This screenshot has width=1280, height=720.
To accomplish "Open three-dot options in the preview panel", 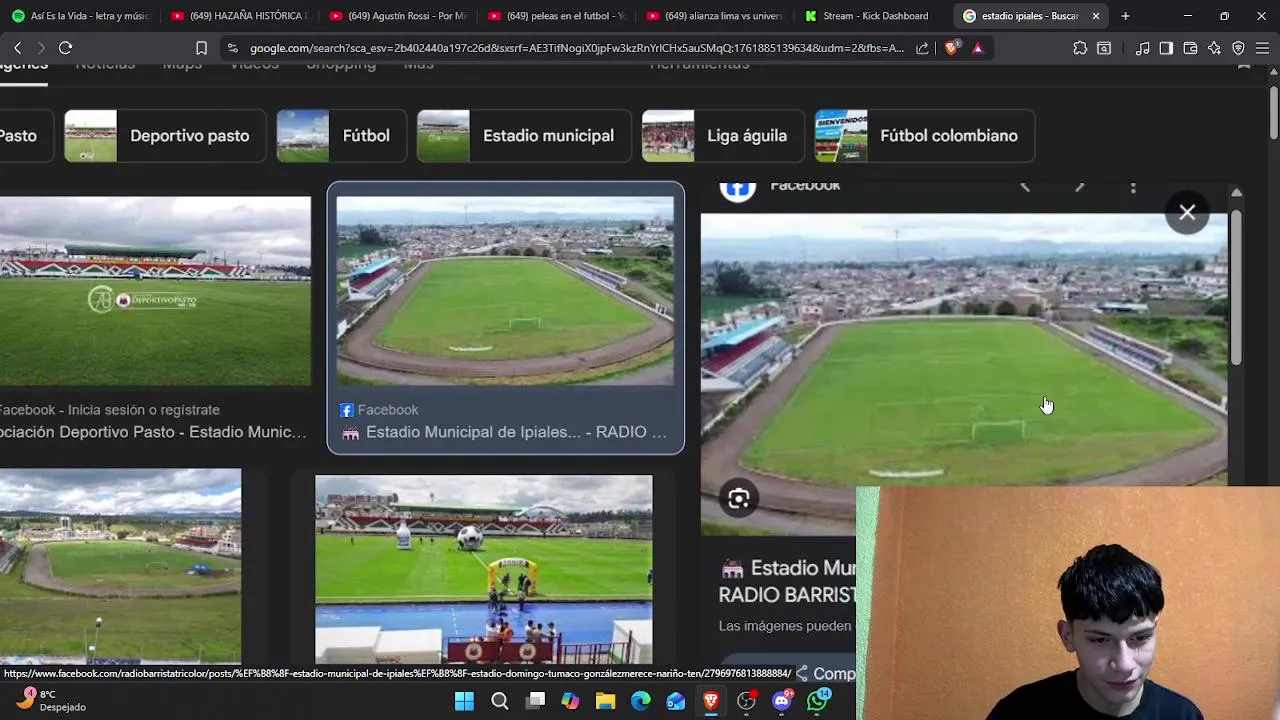I will 1133,186.
